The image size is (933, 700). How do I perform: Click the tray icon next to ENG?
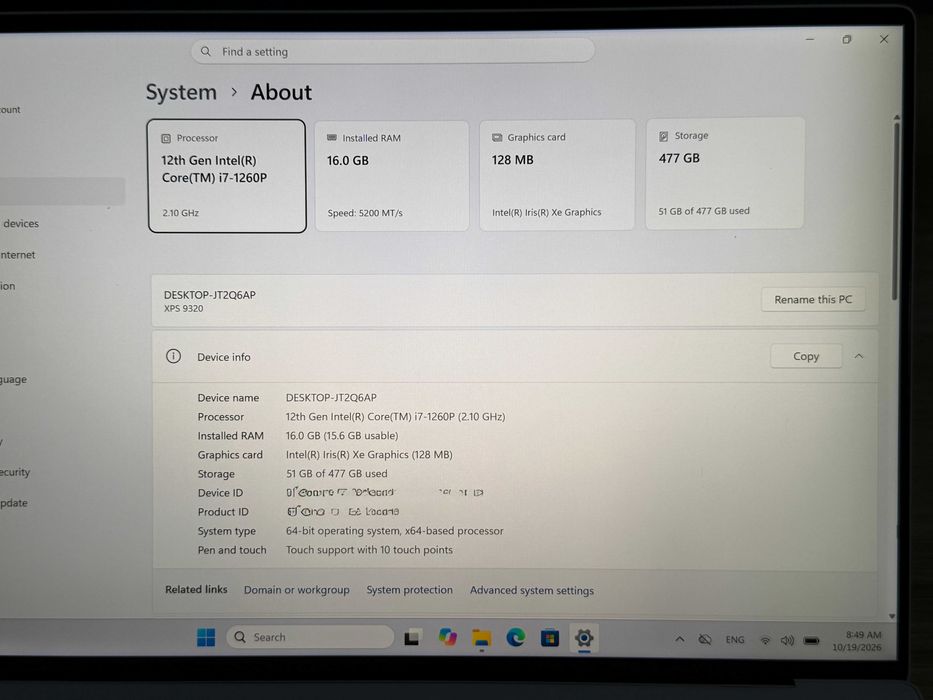tap(705, 639)
